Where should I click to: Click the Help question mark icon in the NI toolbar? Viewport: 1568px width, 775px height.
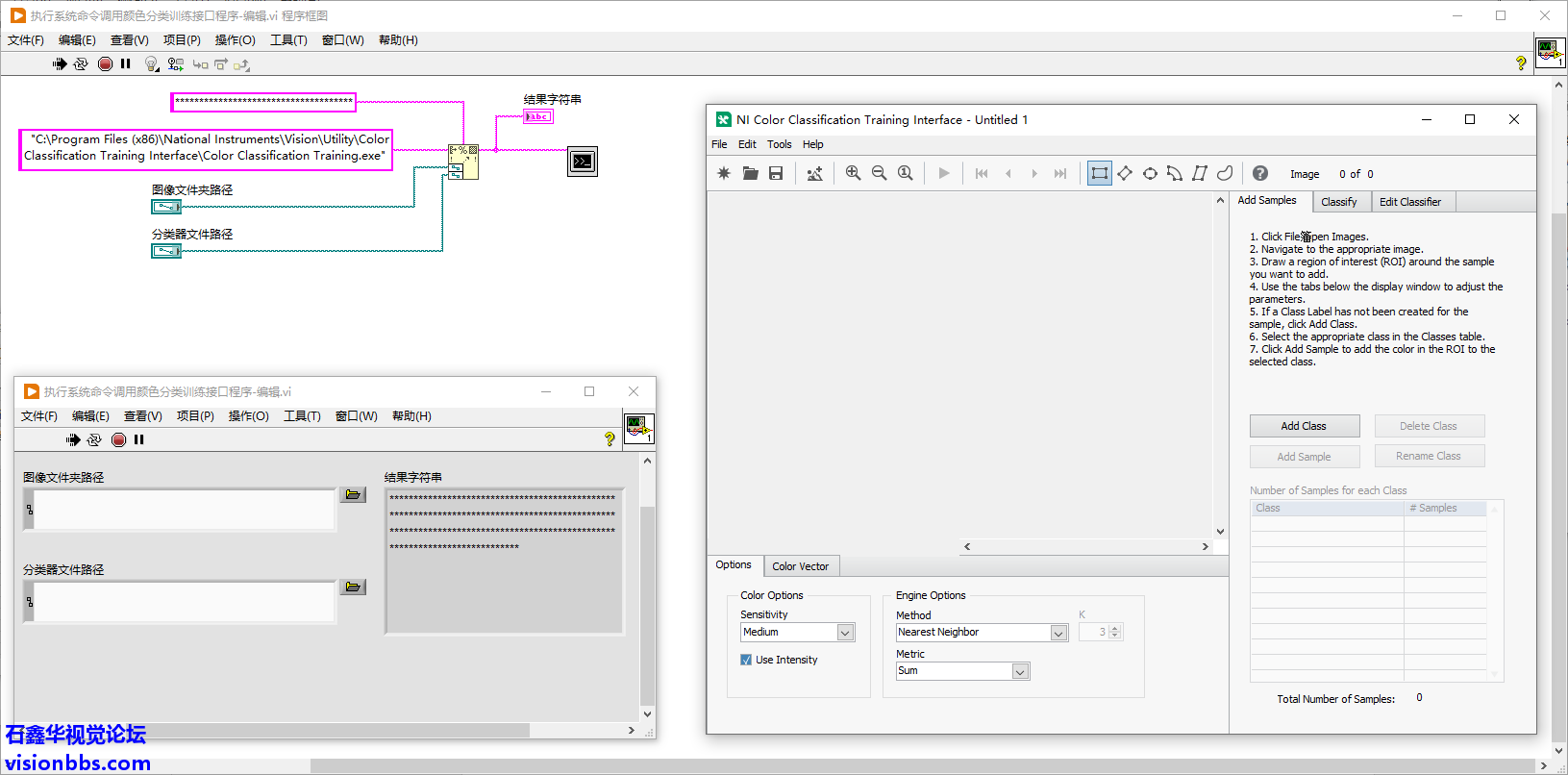[x=1259, y=173]
